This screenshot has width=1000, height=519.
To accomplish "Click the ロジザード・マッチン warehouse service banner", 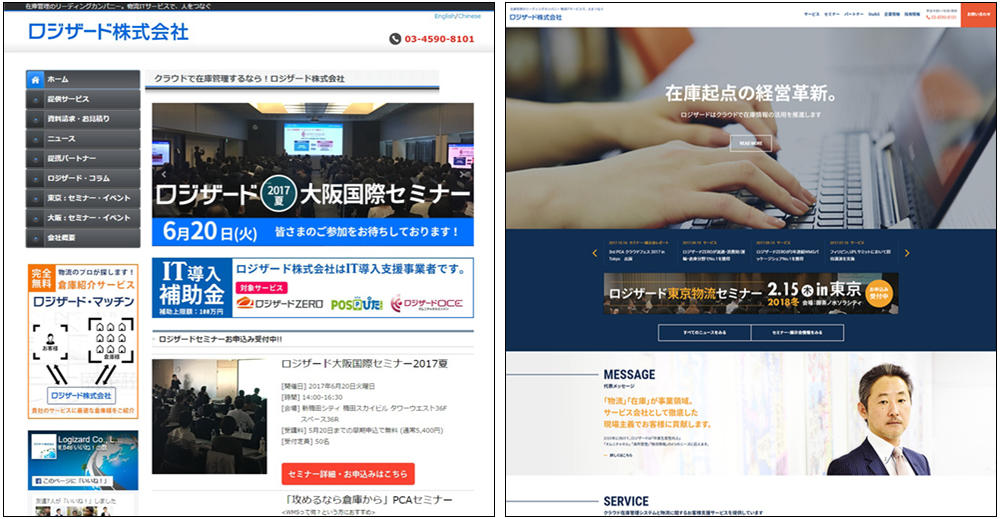I will (82, 340).
